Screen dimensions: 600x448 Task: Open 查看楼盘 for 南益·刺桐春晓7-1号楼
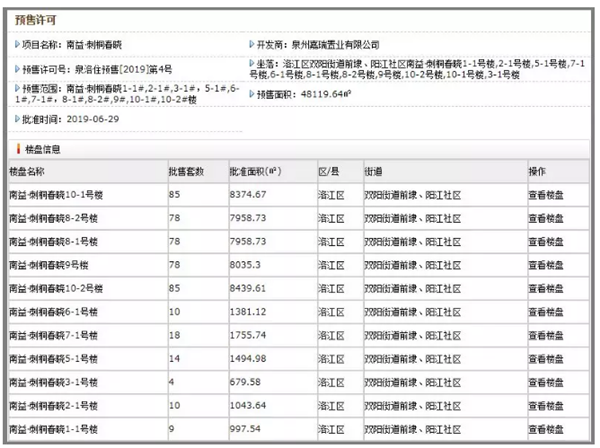point(546,336)
